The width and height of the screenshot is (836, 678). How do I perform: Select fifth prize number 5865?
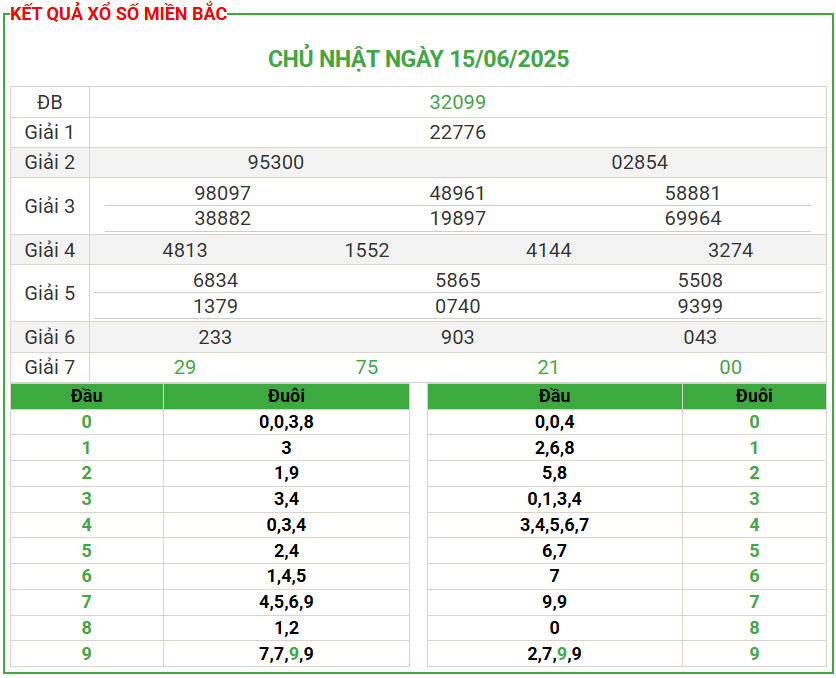tap(457, 280)
